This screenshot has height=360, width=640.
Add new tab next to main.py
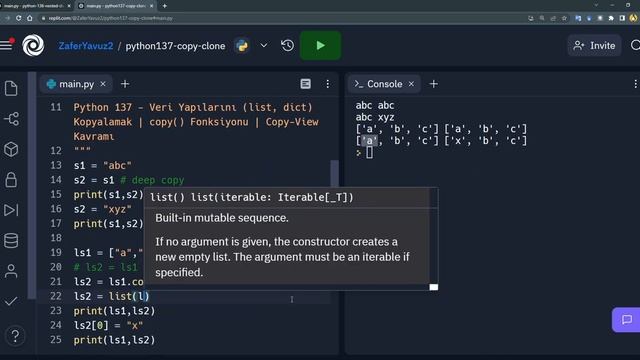coord(125,84)
